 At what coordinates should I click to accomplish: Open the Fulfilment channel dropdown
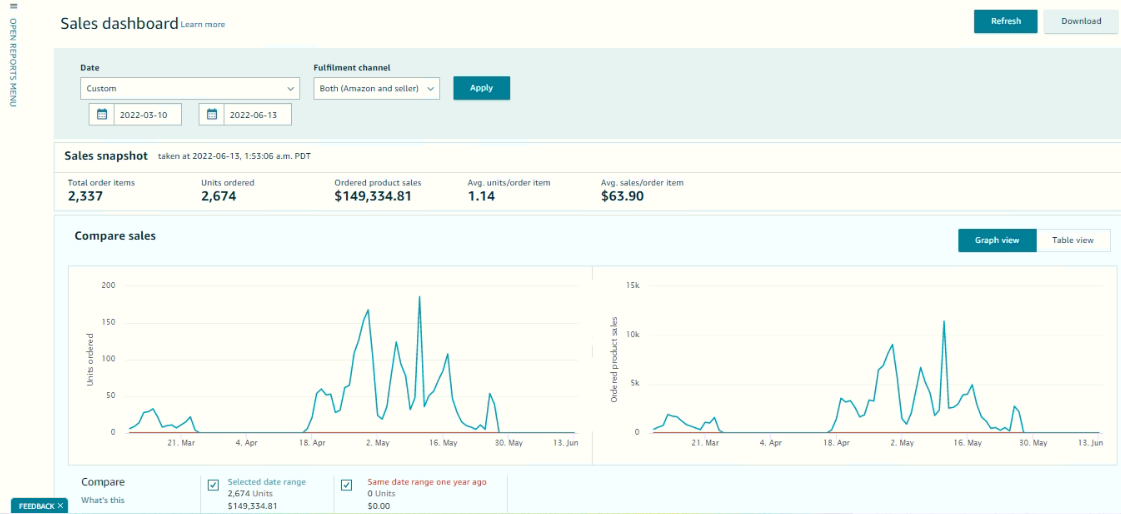[377, 89]
